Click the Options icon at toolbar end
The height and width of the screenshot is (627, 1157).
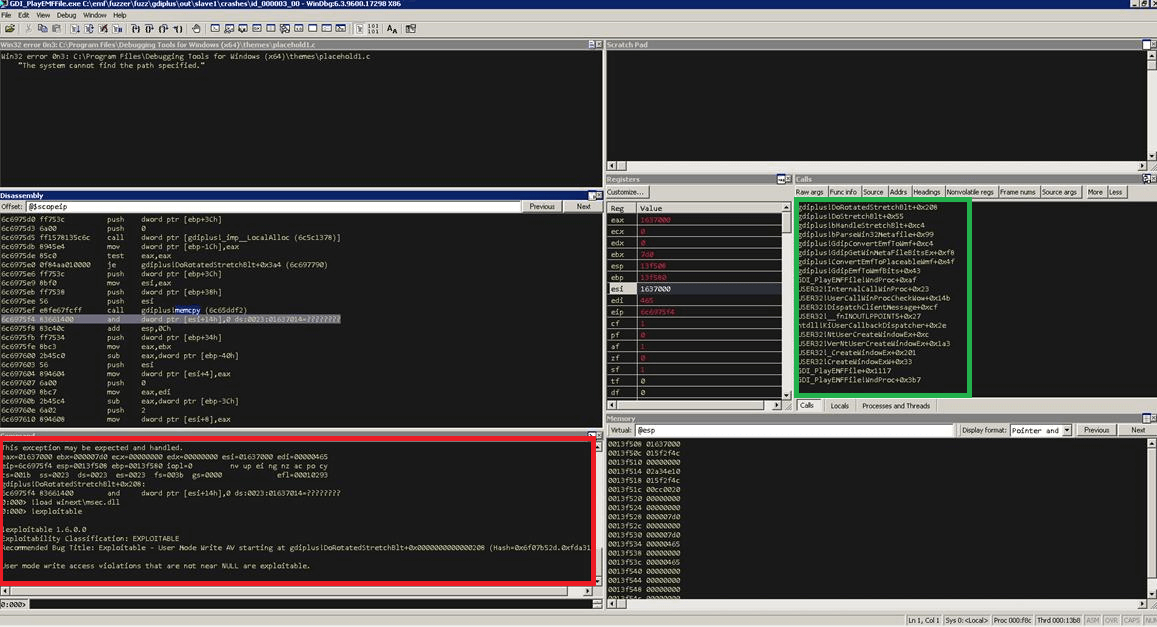[x=410, y=29]
